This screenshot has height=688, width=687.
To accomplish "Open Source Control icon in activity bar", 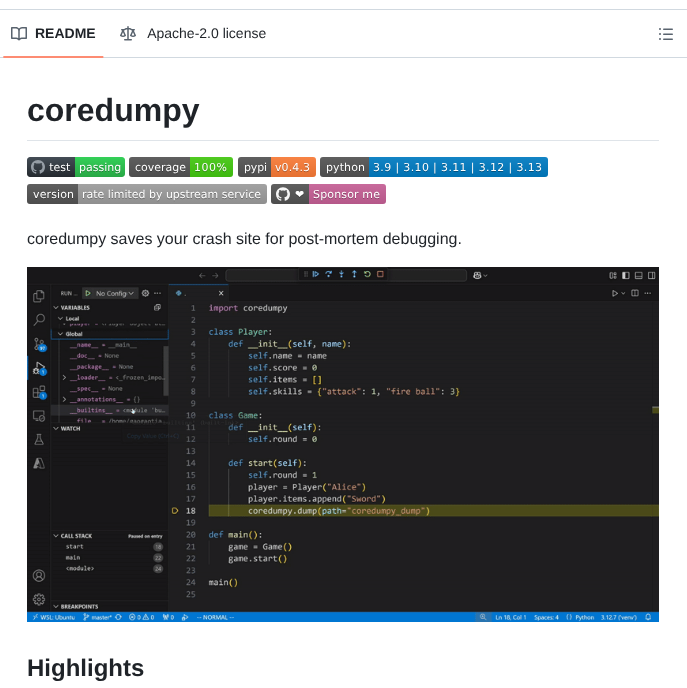I will pos(39,344).
